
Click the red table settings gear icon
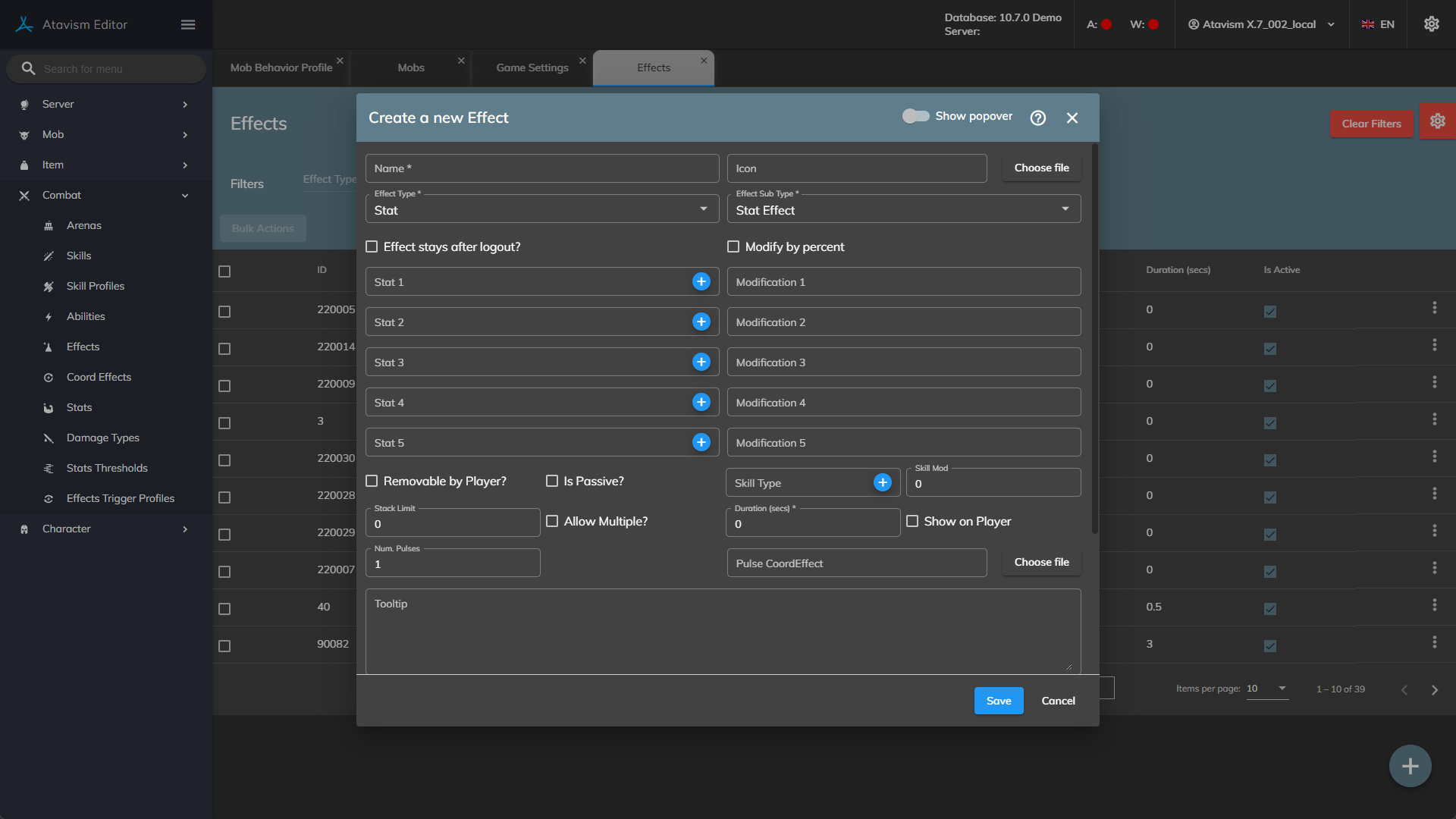(1437, 121)
